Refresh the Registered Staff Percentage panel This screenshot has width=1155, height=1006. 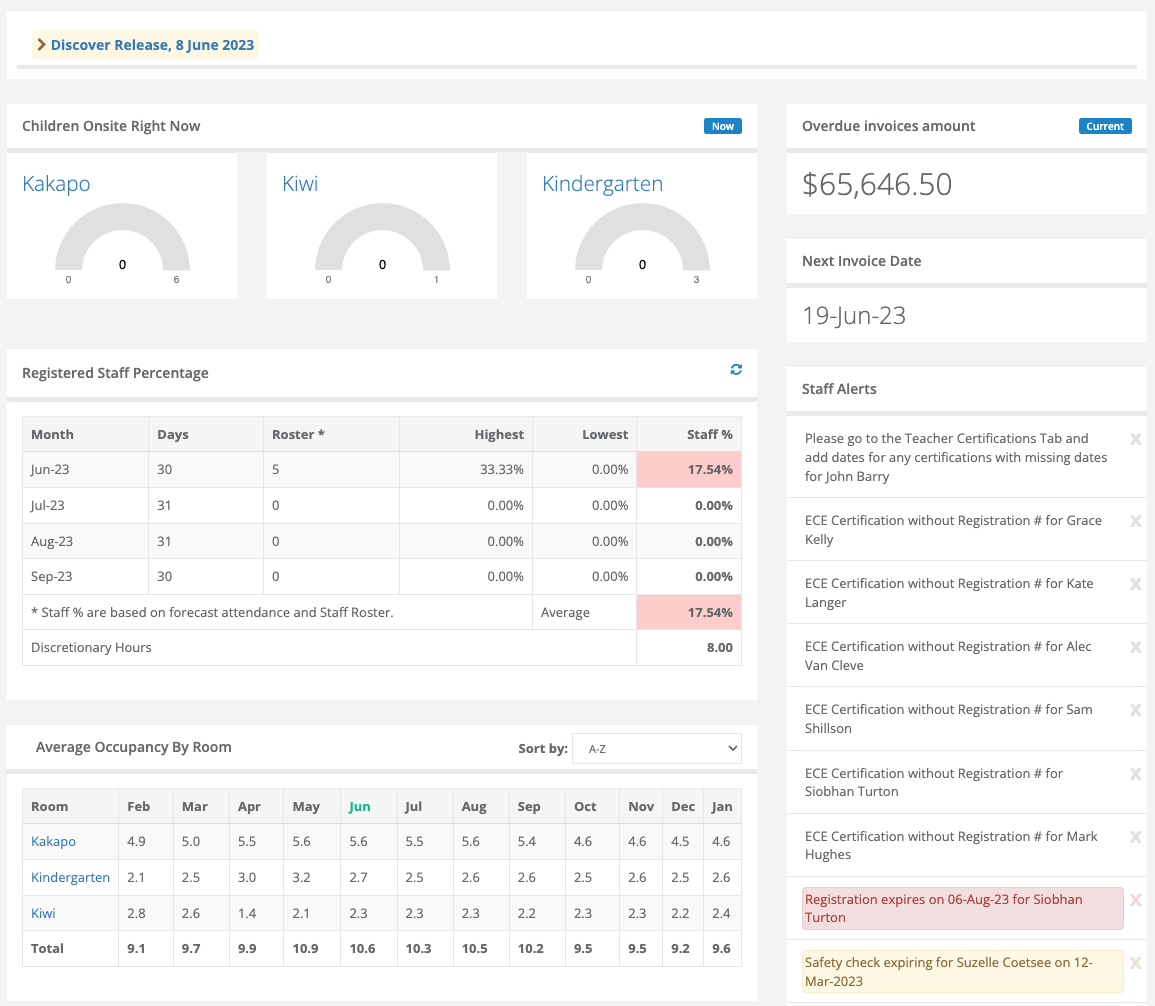736,370
